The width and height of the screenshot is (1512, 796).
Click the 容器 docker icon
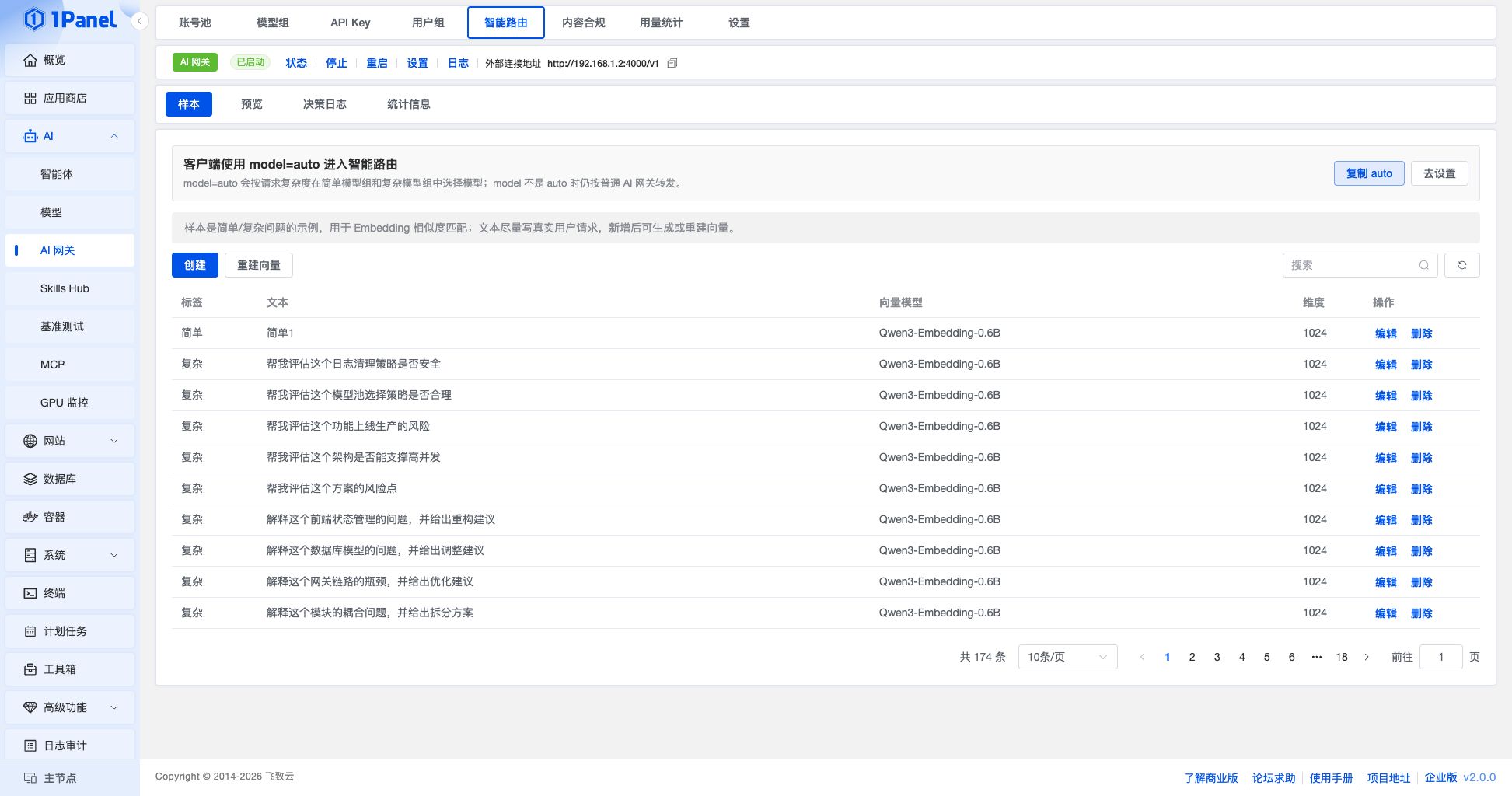point(30,517)
